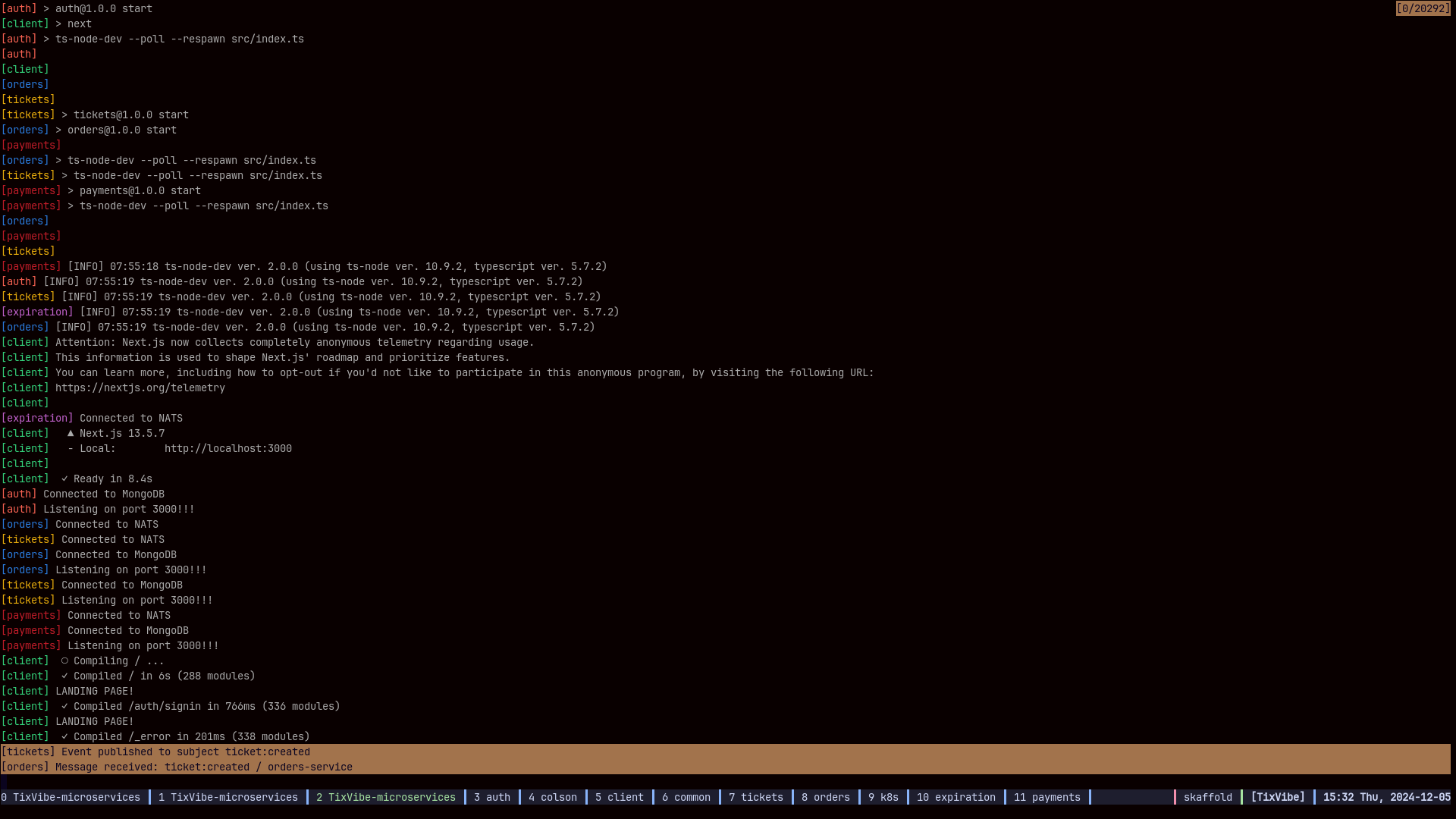Switch to tmux window 4 colson
This screenshot has width=1456, height=819.
click(553, 797)
